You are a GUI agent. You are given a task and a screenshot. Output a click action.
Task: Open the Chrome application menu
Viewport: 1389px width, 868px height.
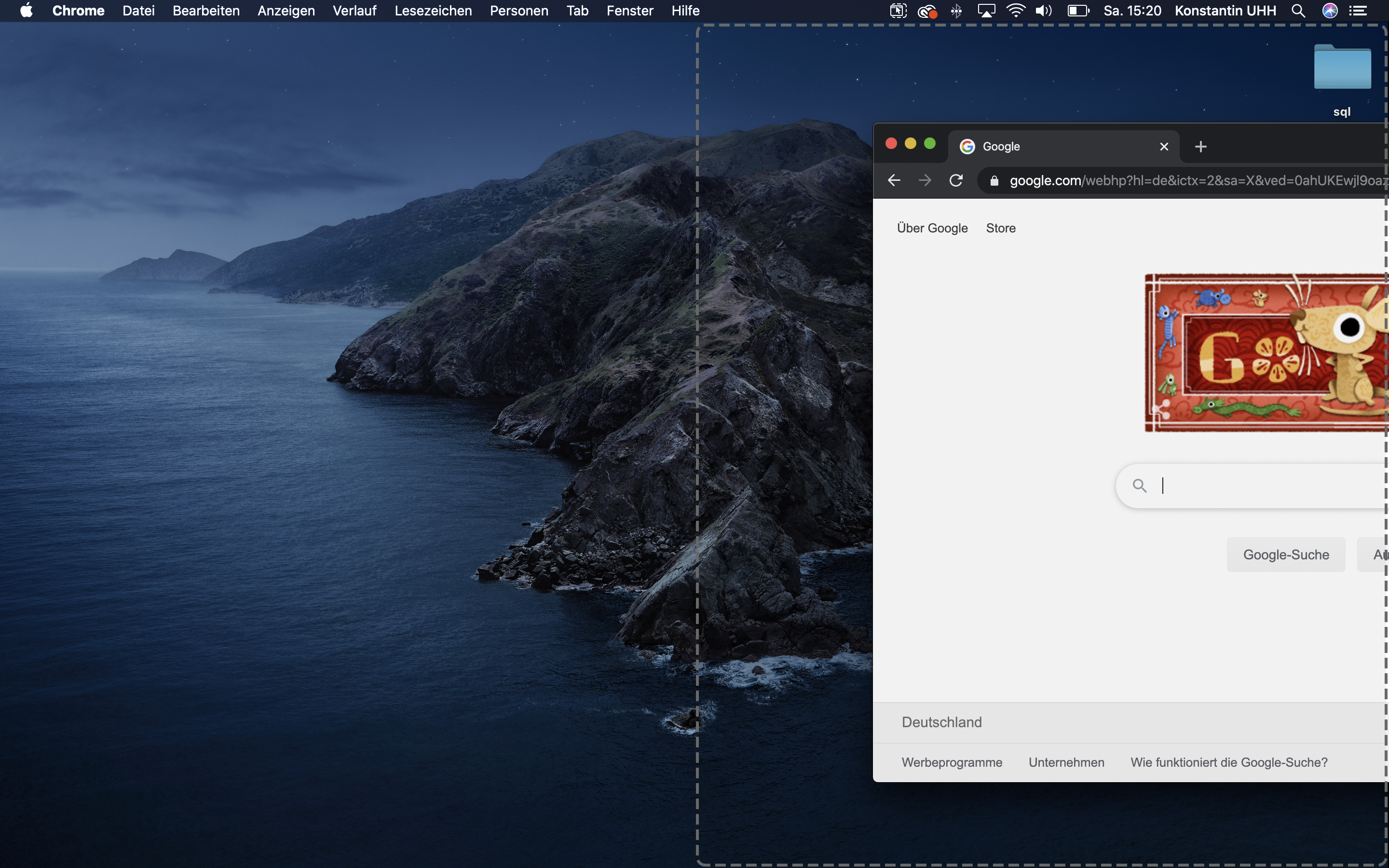click(x=78, y=10)
